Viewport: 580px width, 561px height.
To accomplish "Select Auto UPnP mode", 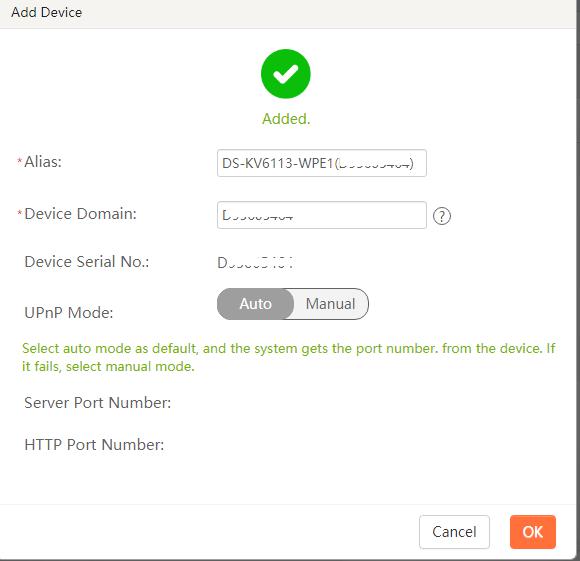I will click(256, 304).
